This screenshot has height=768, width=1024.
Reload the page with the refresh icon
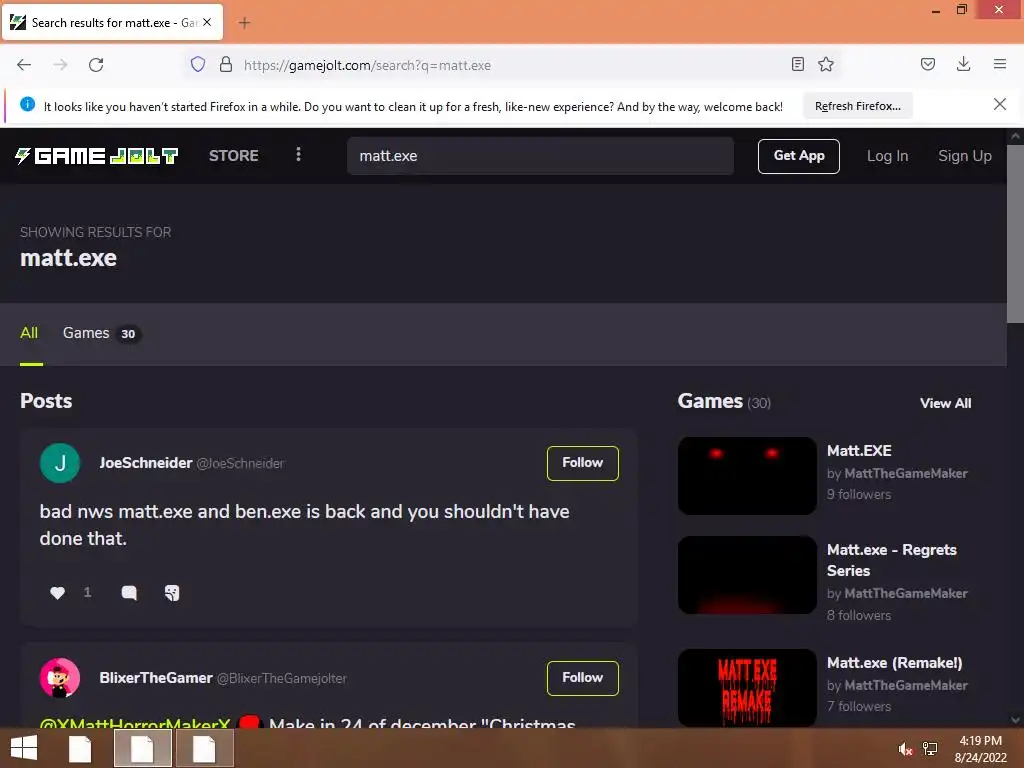96,65
